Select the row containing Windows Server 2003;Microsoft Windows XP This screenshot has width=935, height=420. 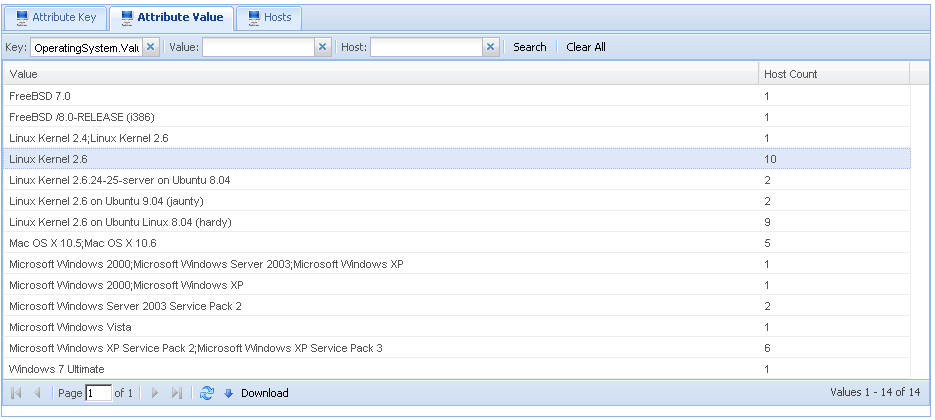tap(457, 264)
